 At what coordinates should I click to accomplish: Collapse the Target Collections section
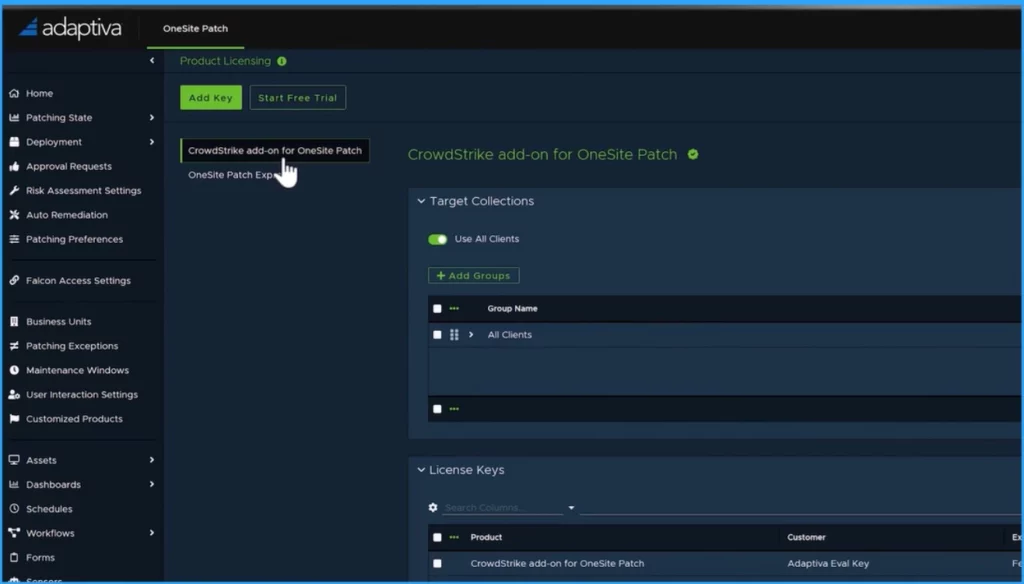tap(421, 201)
